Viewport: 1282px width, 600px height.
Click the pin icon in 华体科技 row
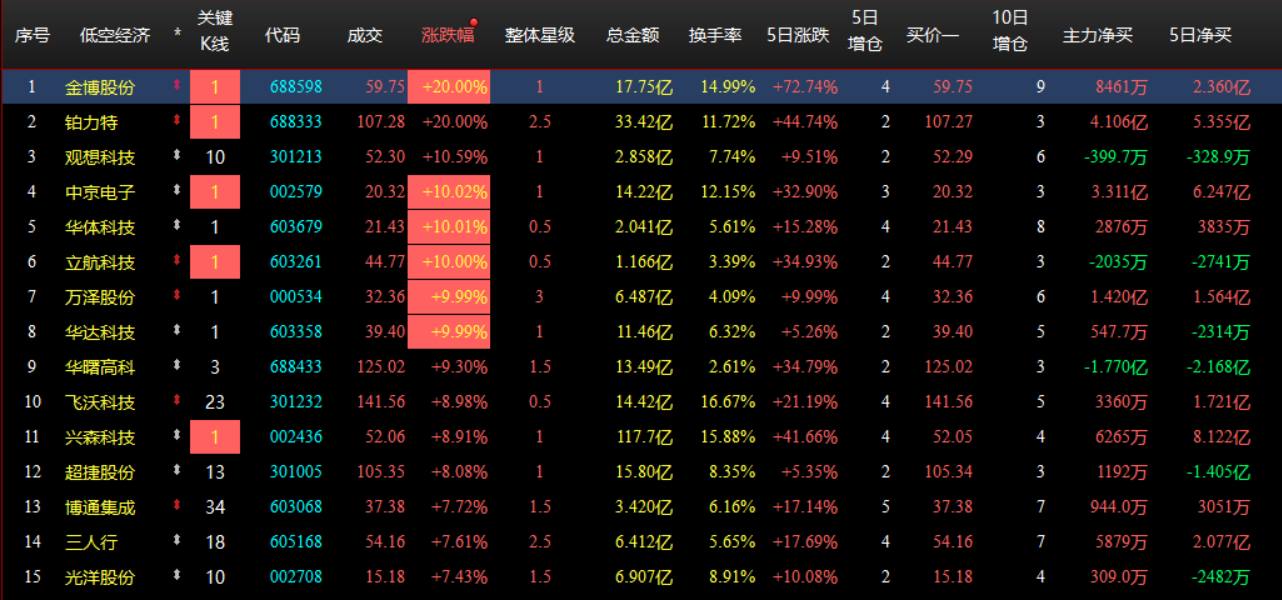pyautogui.click(x=177, y=226)
